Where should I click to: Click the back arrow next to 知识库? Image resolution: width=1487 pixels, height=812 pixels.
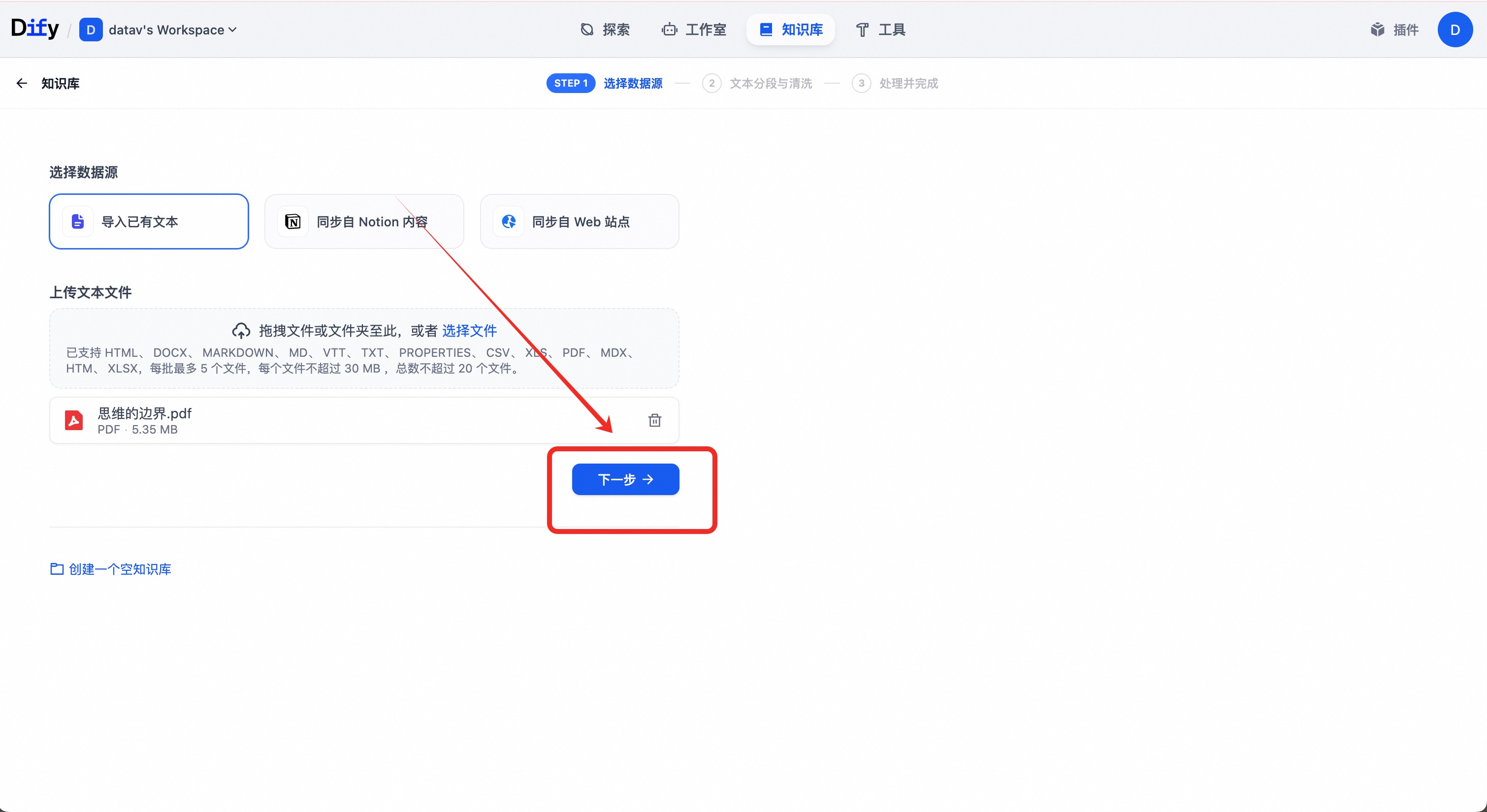pos(21,83)
